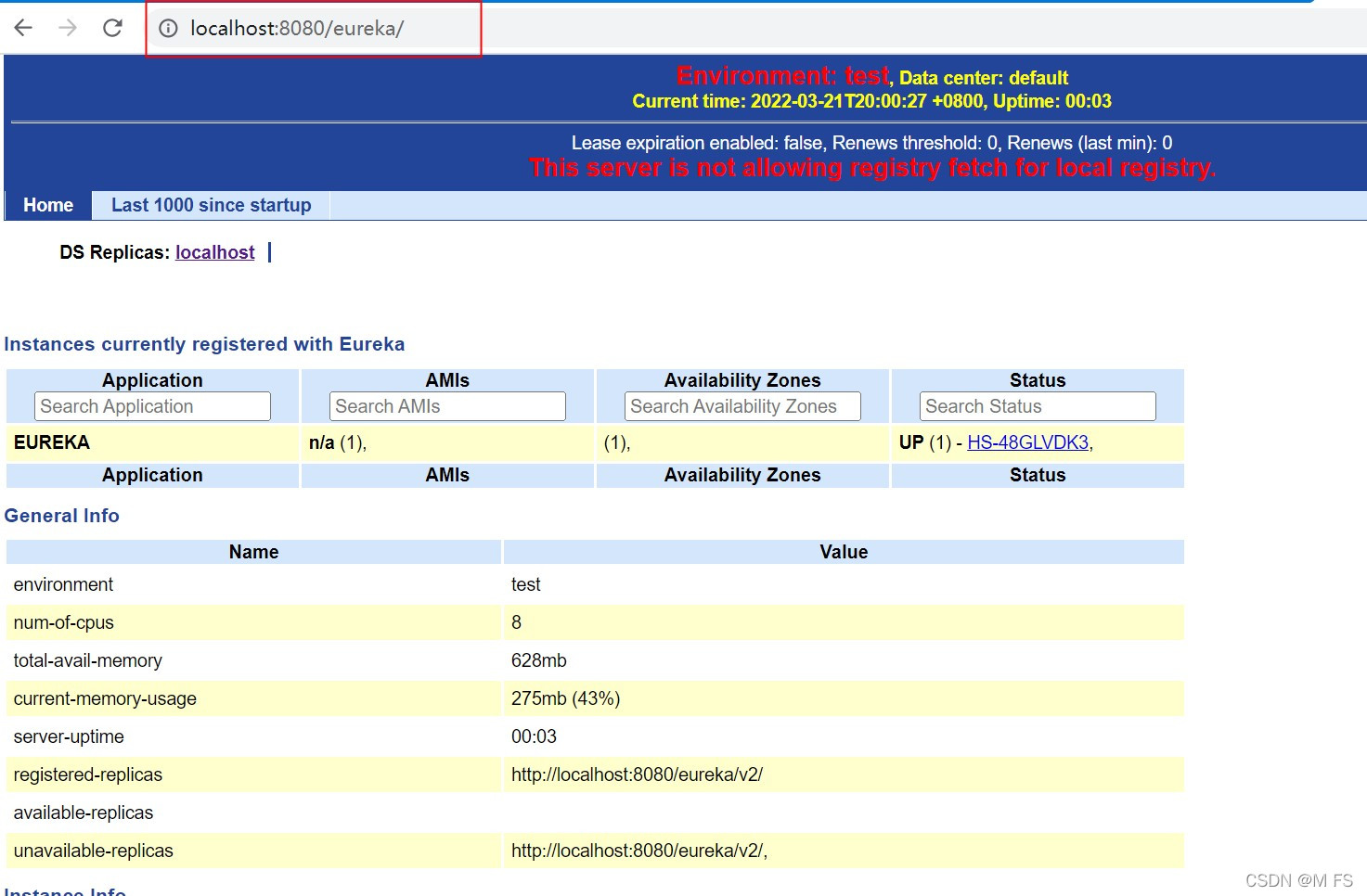The image size is (1367, 896).
Task: Open the Home tab
Action: pos(48,205)
